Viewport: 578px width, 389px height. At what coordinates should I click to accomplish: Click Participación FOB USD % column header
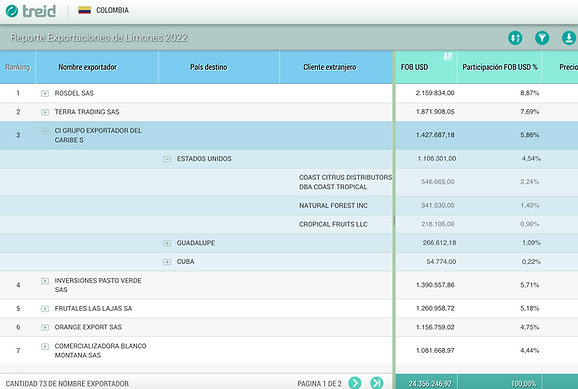[499, 67]
